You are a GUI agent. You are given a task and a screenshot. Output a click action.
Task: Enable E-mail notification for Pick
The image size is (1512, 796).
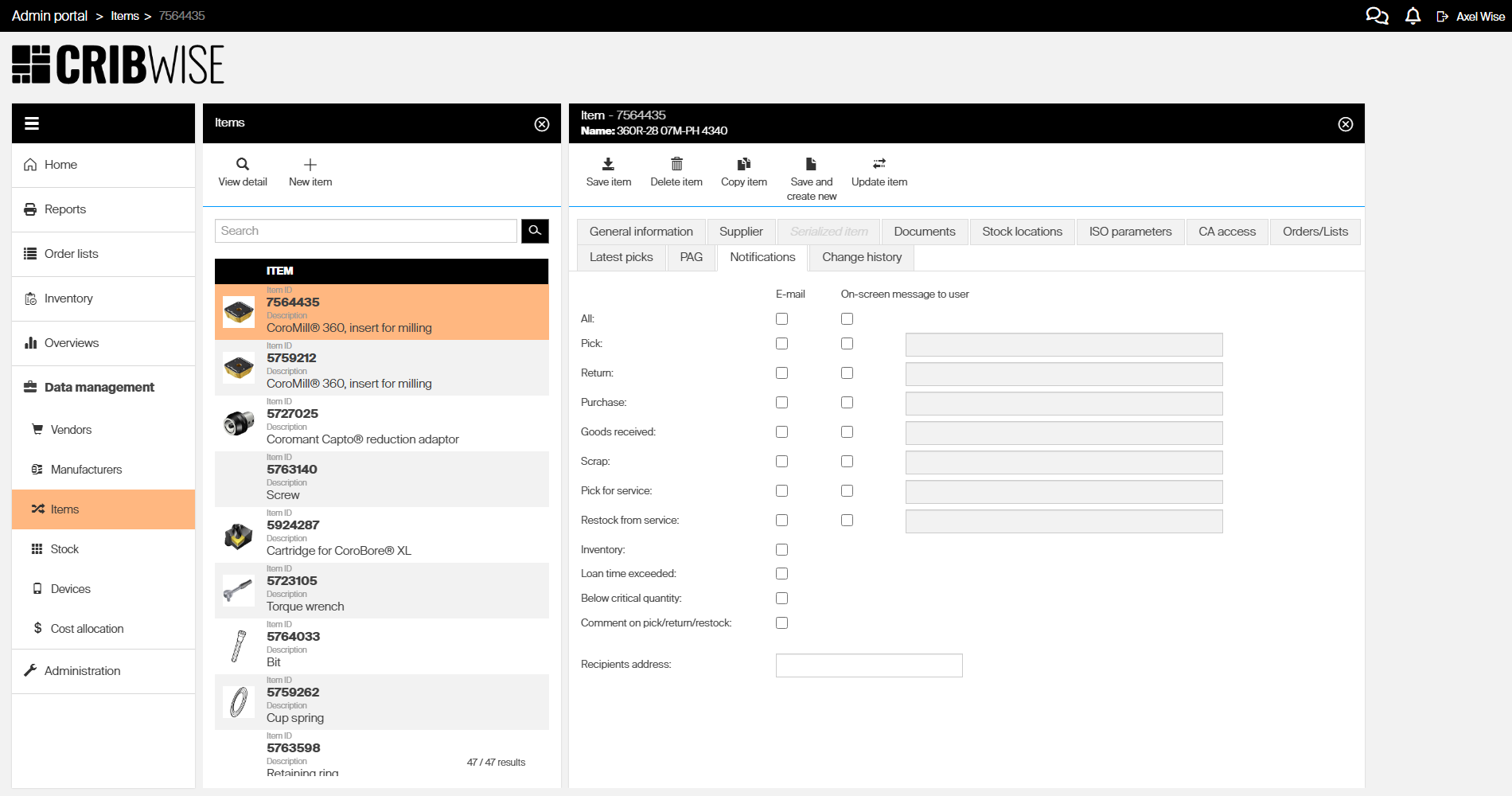781,343
